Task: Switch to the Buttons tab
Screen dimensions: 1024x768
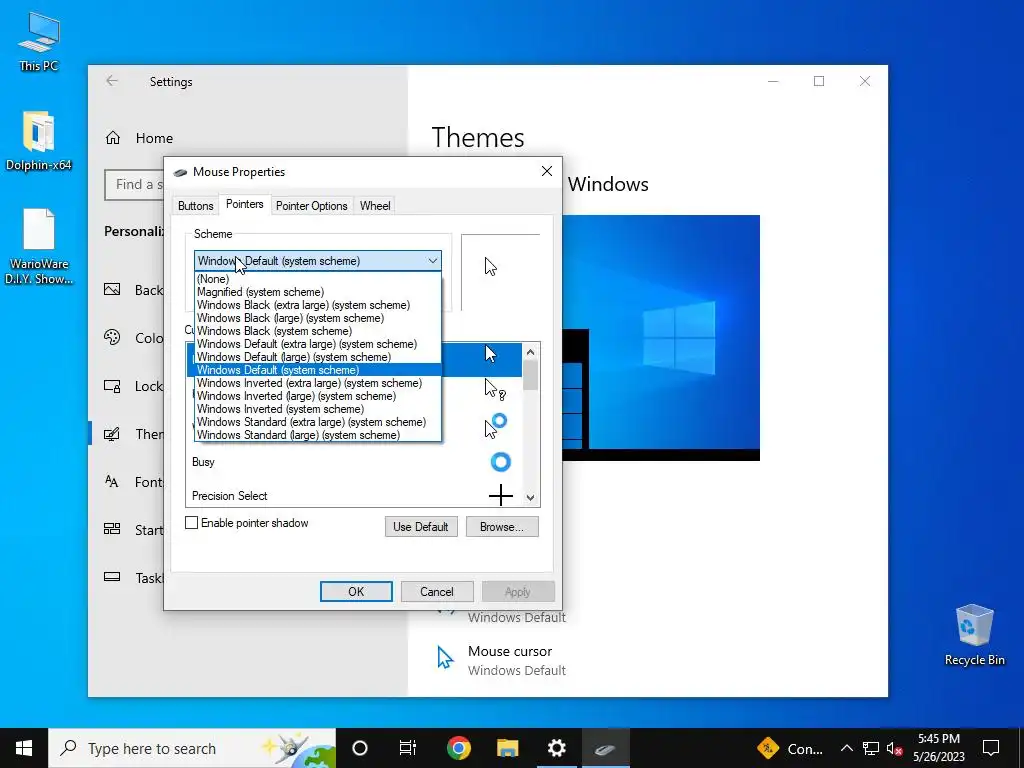Action: click(195, 206)
